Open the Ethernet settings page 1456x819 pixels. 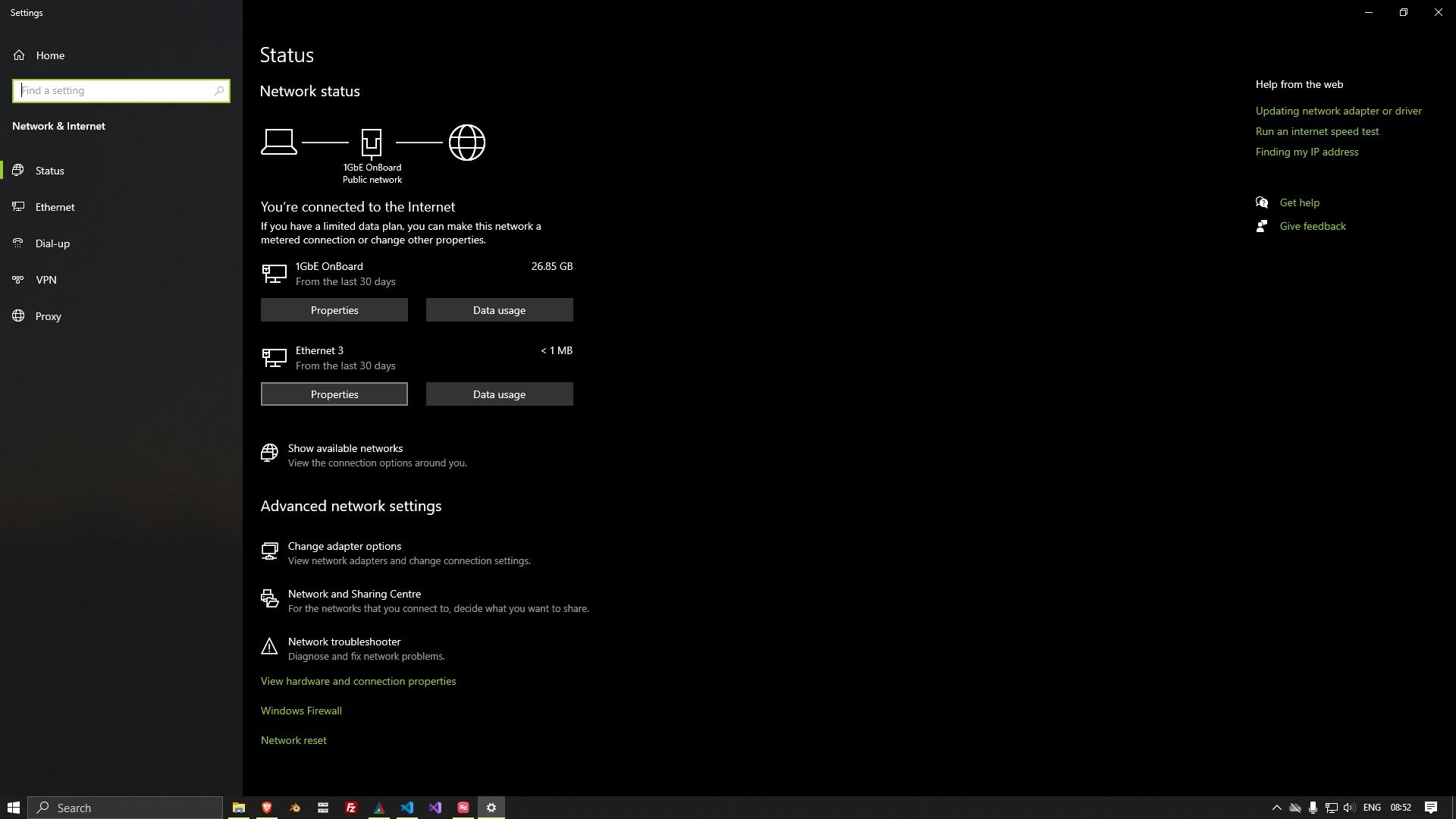click(55, 207)
